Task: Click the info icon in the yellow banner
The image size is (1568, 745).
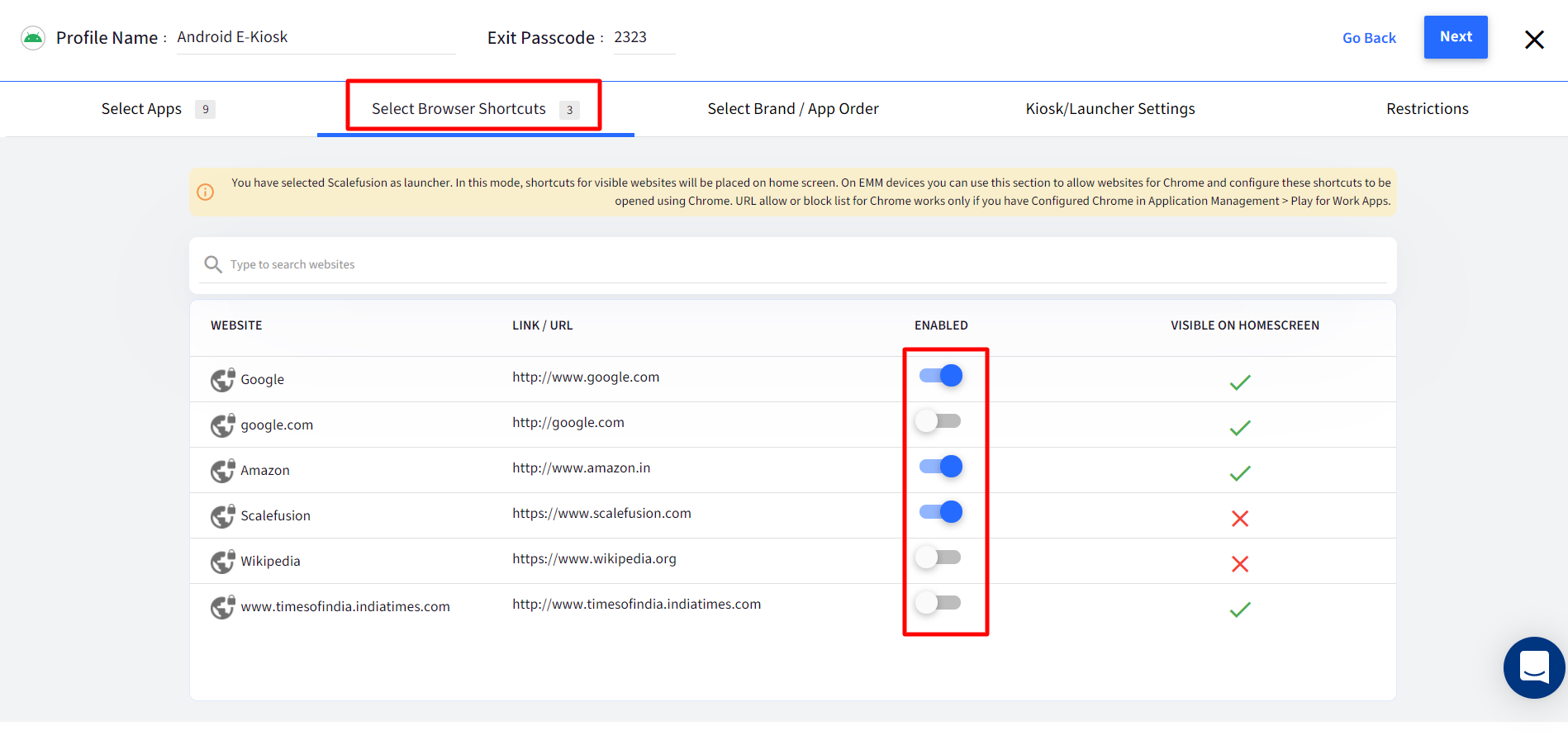Action: coord(206,192)
